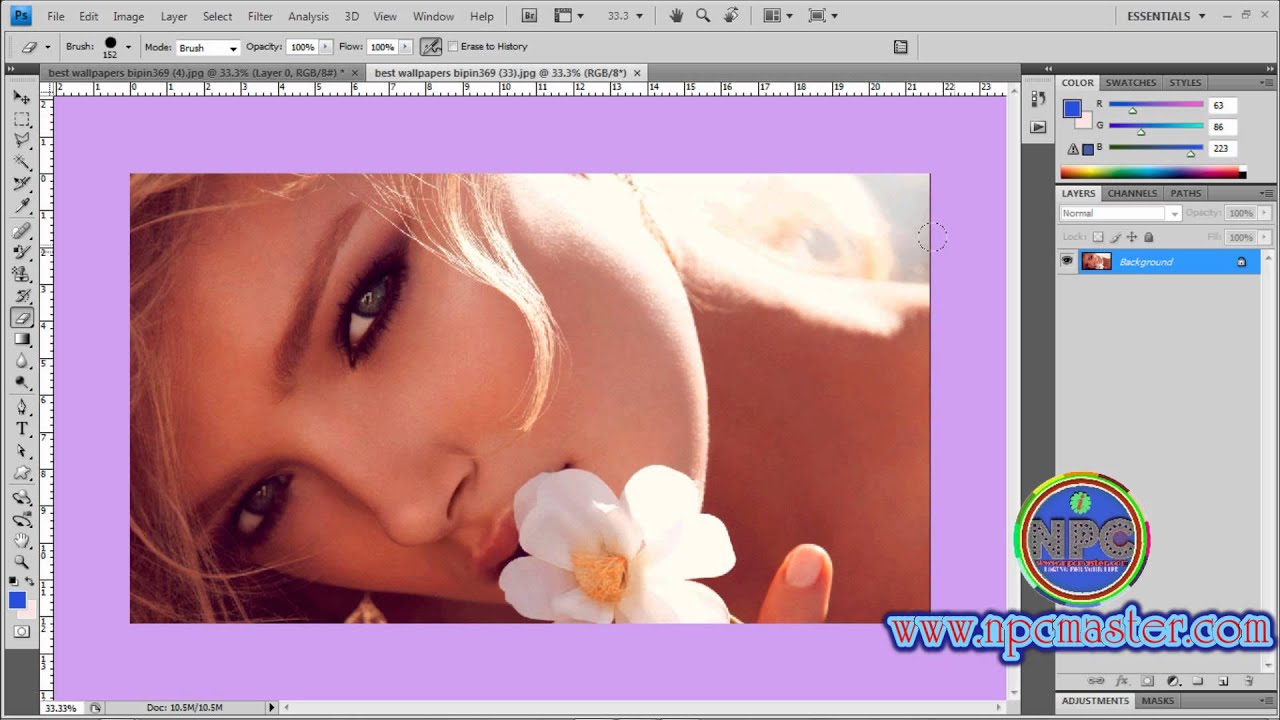The width and height of the screenshot is (1280, 720).
Task: Select the Healing Brush tool
Action: [21, 231]
